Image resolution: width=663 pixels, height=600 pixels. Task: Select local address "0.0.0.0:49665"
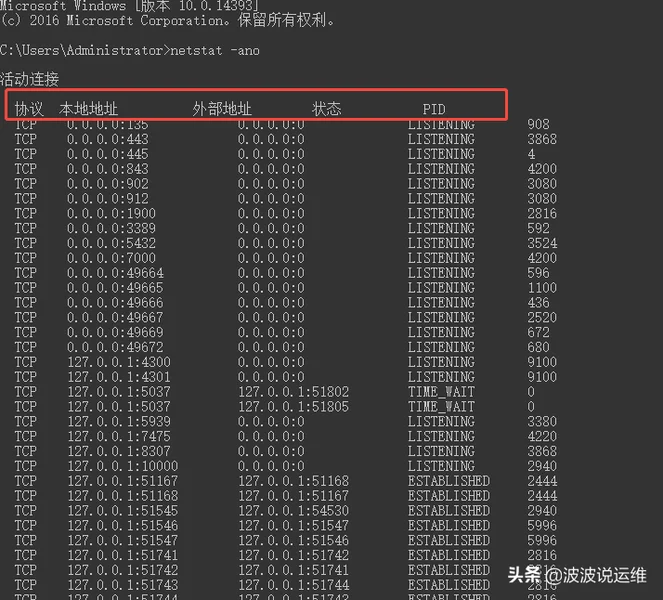[x=115, y=288]
